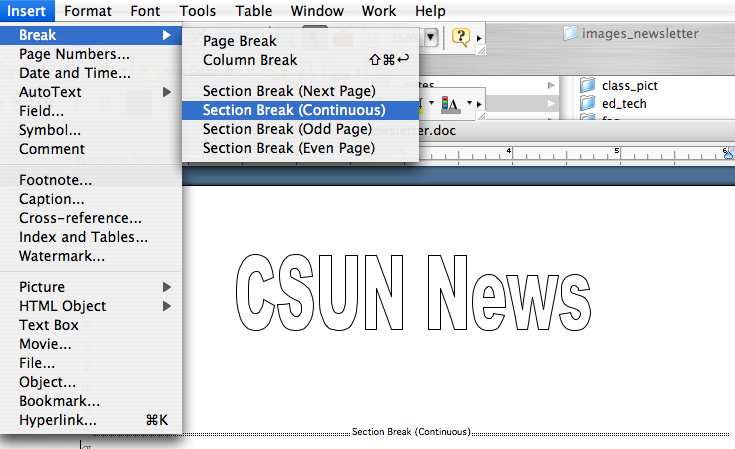Choose Movie... menu item
This screenshot has height=449, width=735.
pyautogui.click(x=91, y=344)
